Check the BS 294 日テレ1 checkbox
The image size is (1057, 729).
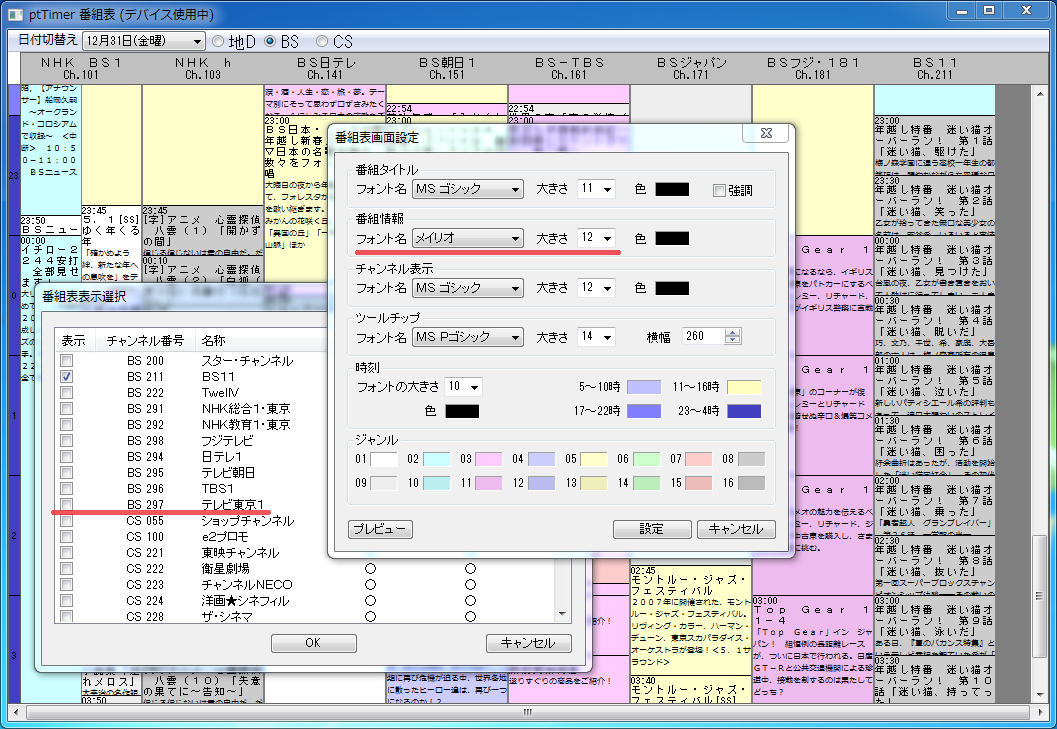(66, 457)
